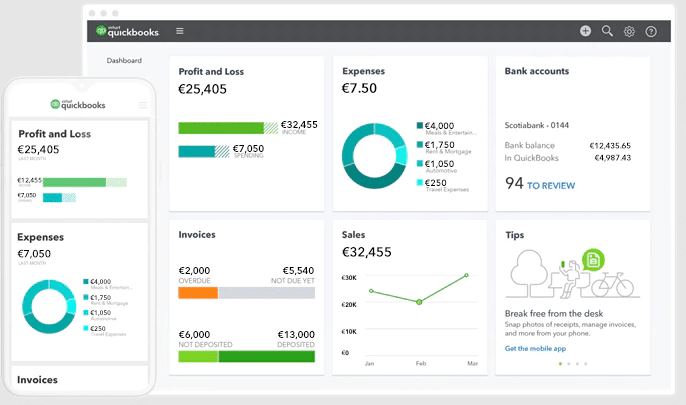Click the teal spending bar in Profit and Loss
The width and height of the screenshot is (686, 405).
pos(204,151)
